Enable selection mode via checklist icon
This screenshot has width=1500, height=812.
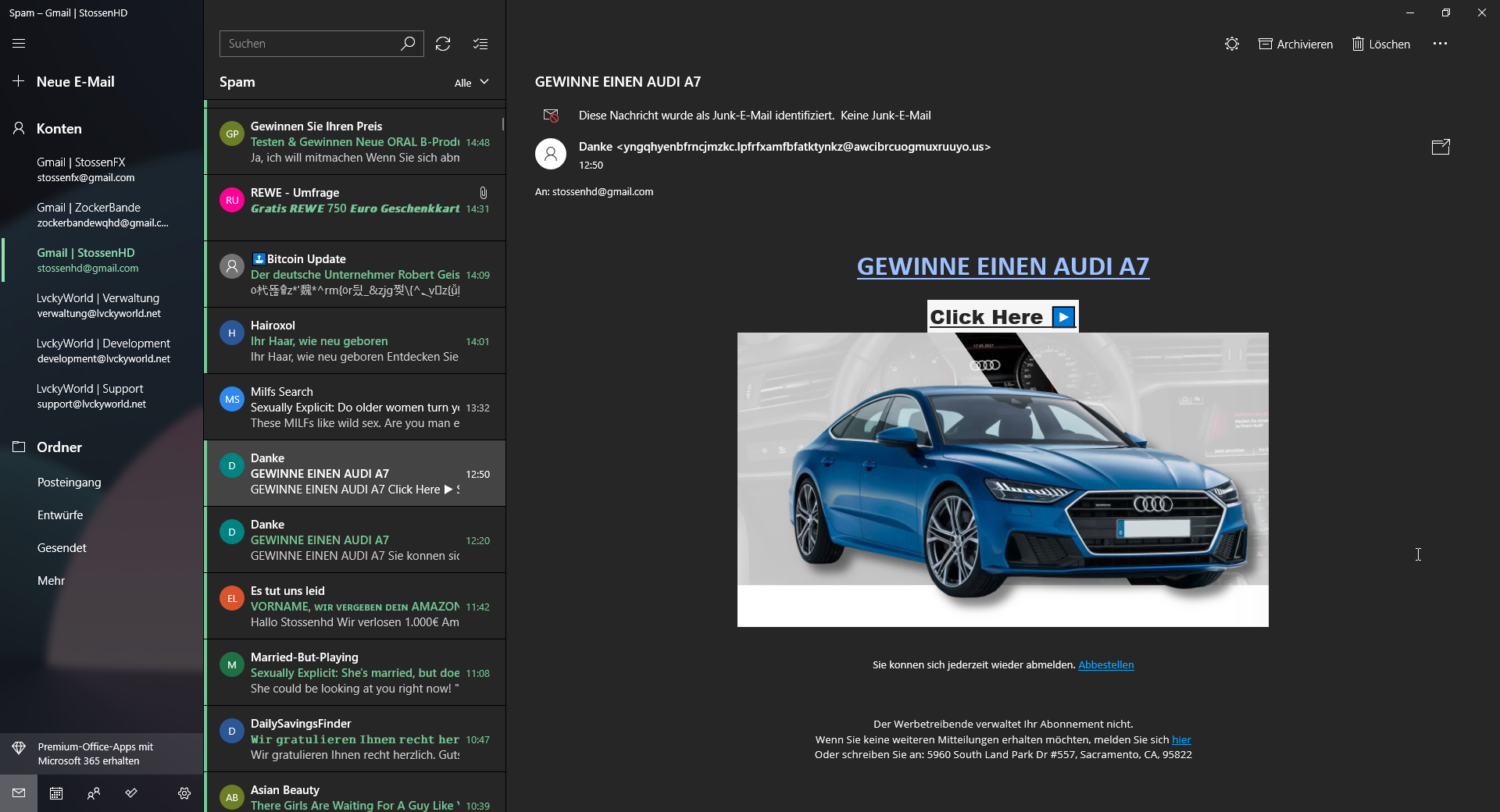(480, 44)
